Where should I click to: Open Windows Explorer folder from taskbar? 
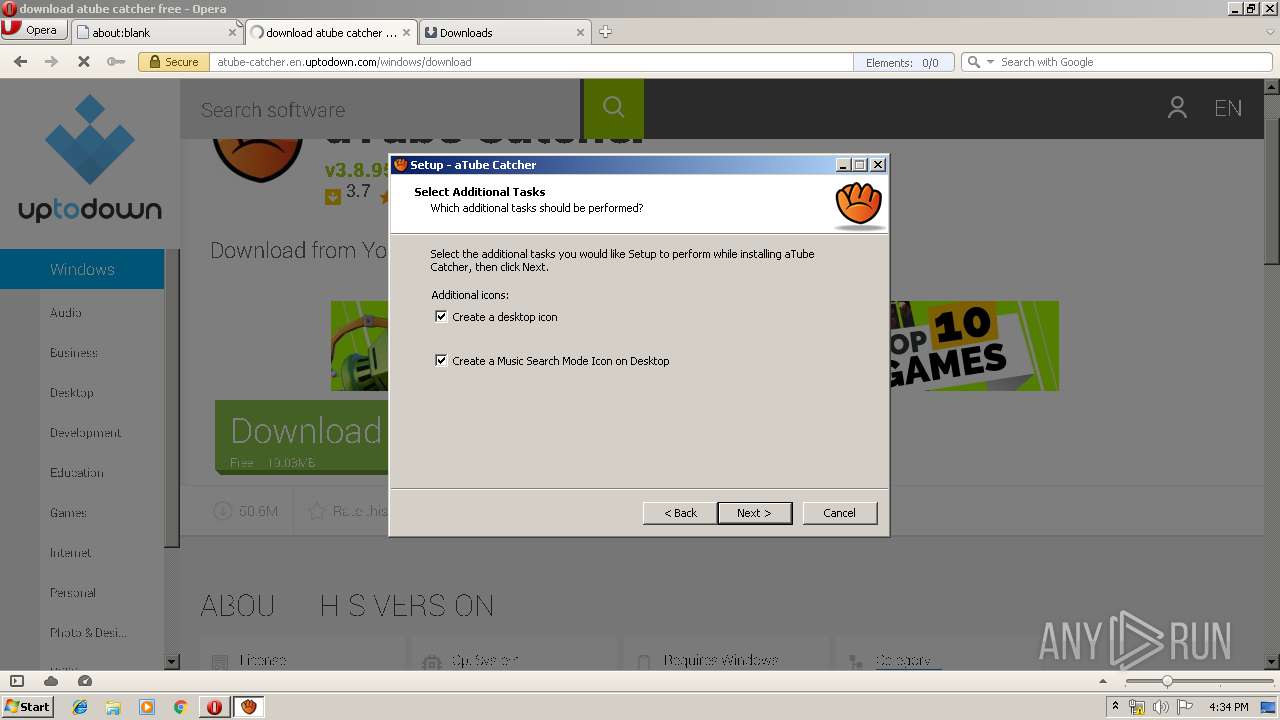113,707
